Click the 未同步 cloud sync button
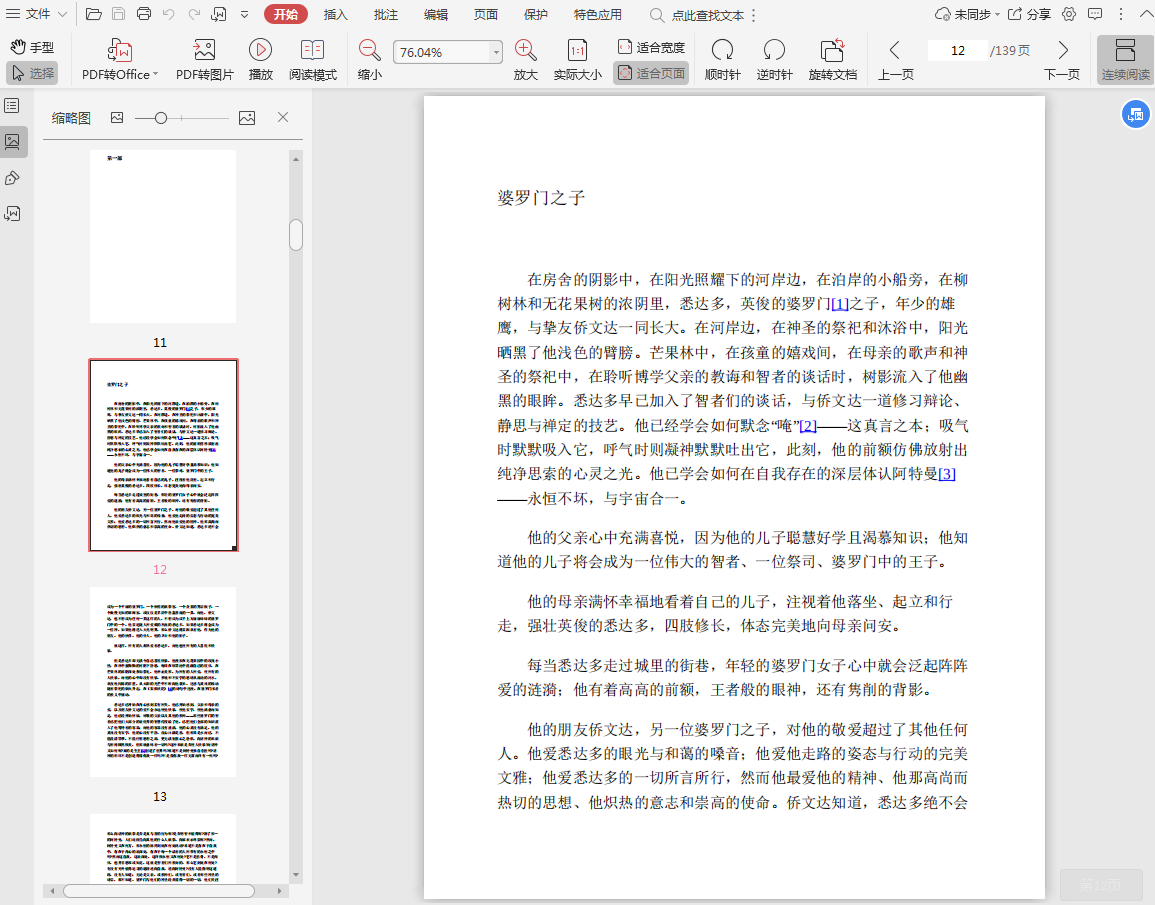 [x=967, y=15]
